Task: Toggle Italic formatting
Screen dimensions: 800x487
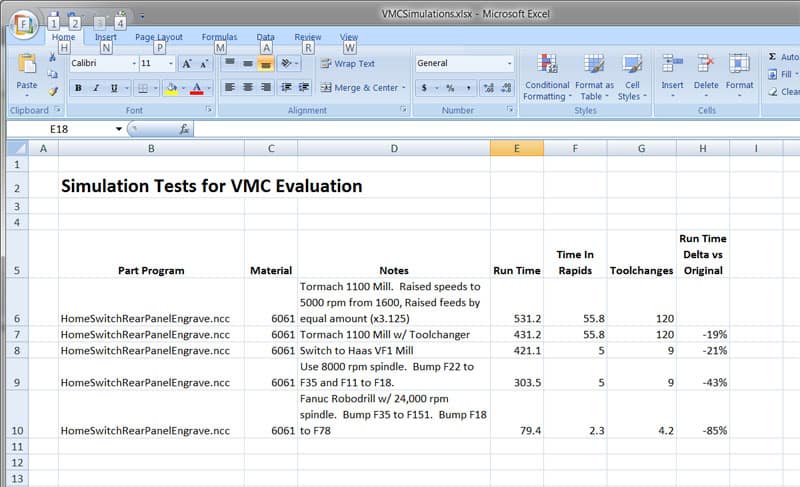Action: 98,88
